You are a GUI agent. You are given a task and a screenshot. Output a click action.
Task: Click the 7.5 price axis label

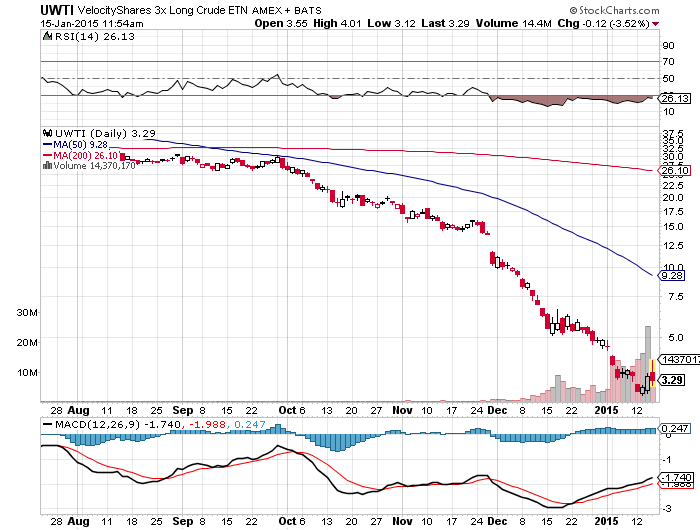click(x=675, y=296)
